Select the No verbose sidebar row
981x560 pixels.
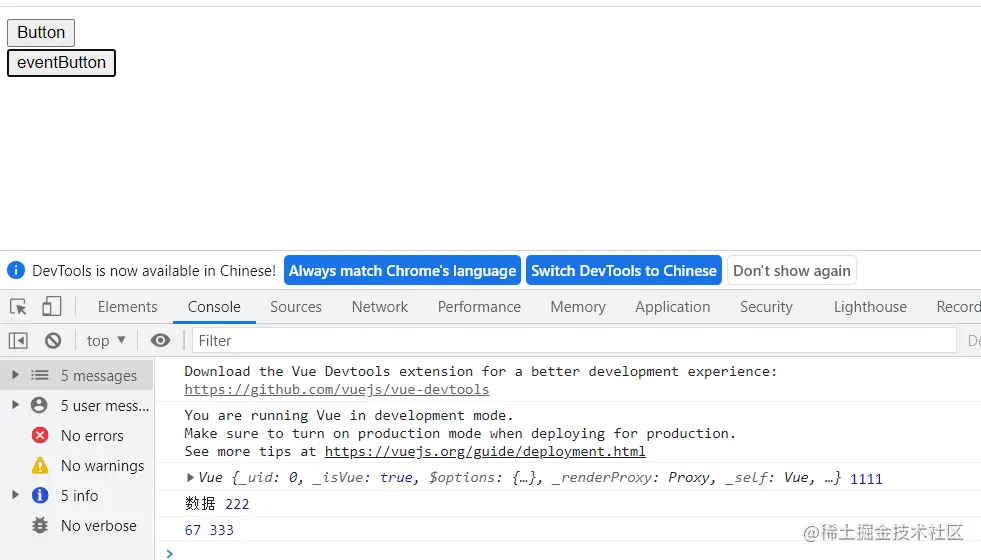77,526
